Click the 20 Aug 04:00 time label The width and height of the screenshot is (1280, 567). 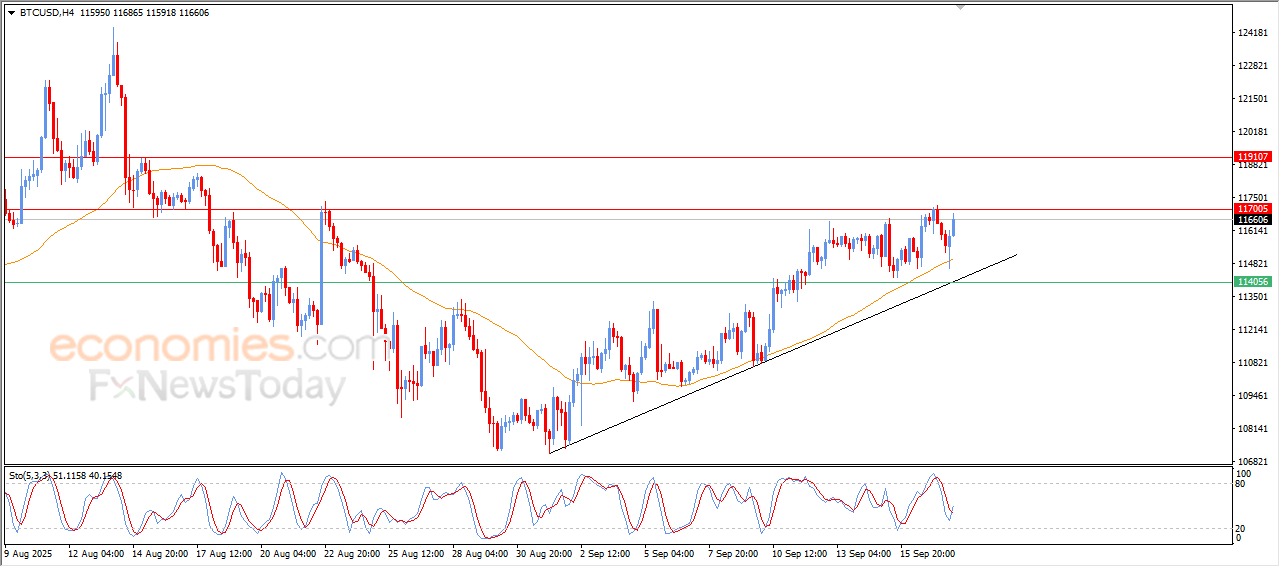288,552
